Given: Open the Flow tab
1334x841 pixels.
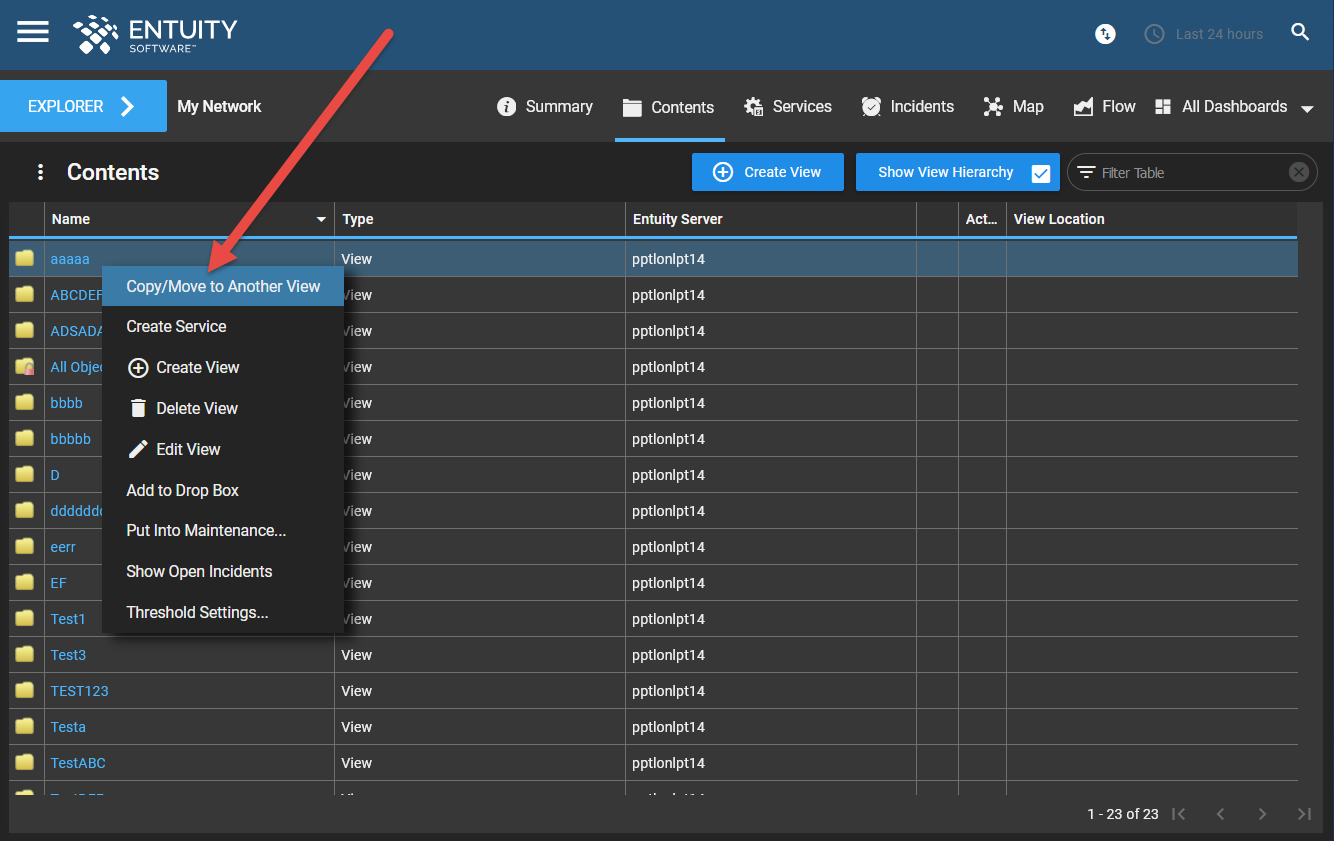Looking at the screenshot, I should coord(1105,107).
